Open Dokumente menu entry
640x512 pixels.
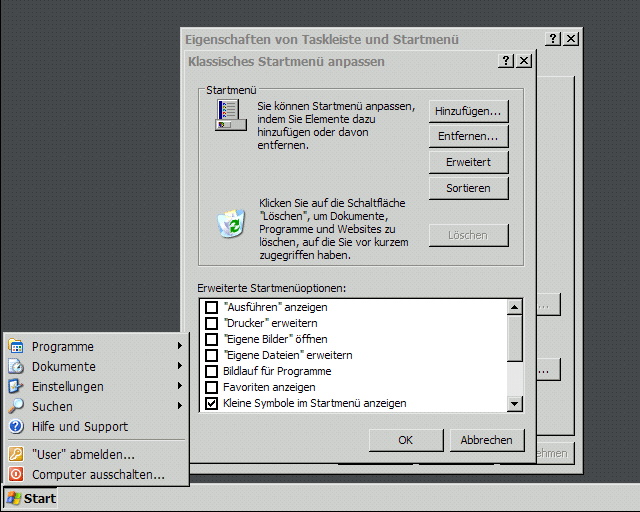(96, 366)
